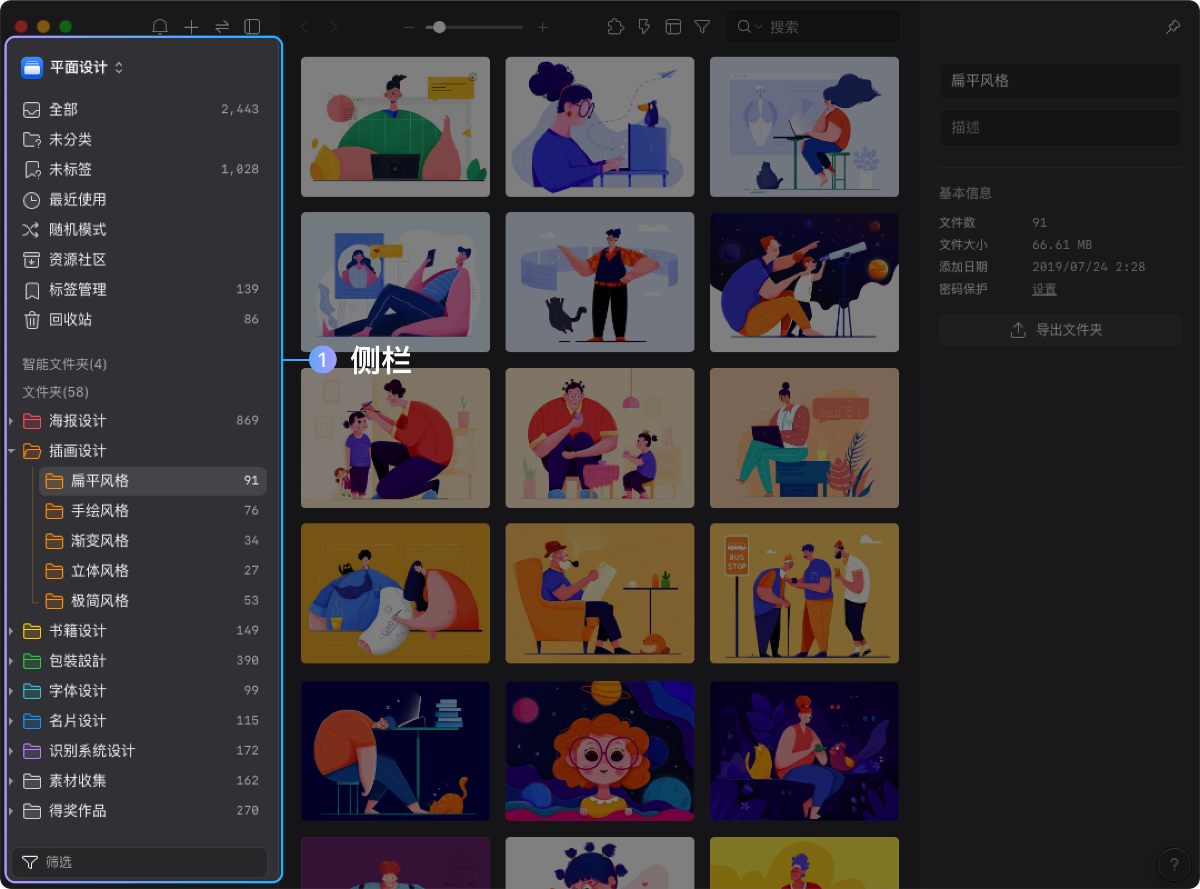Open the girl with red glasses thumbnail
The height and width of the screenshot is (889, 1200).
pos(600,751)
